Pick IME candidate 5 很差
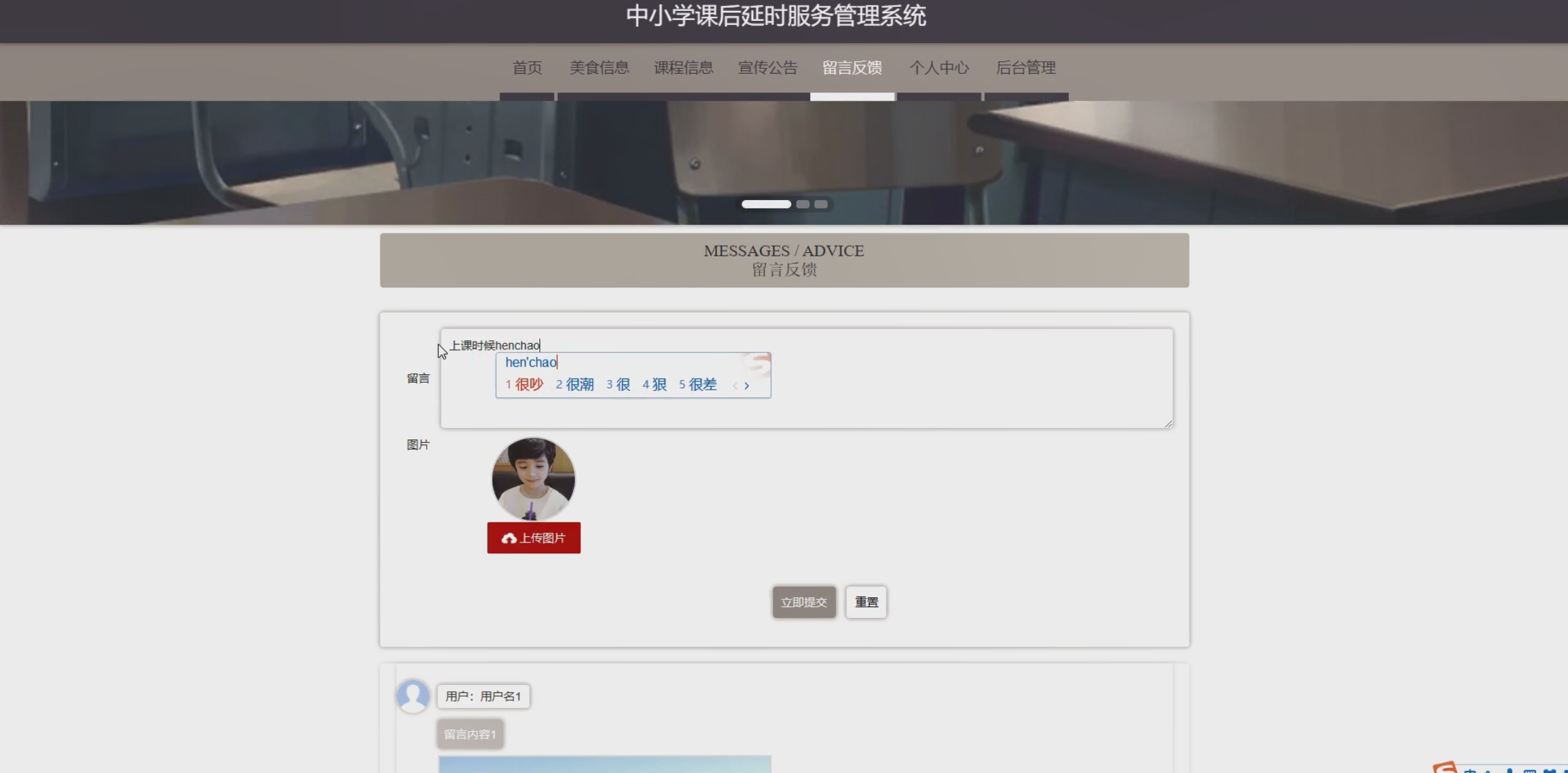The height and width of the screenshot is (773, 1568). click(698, 385)
